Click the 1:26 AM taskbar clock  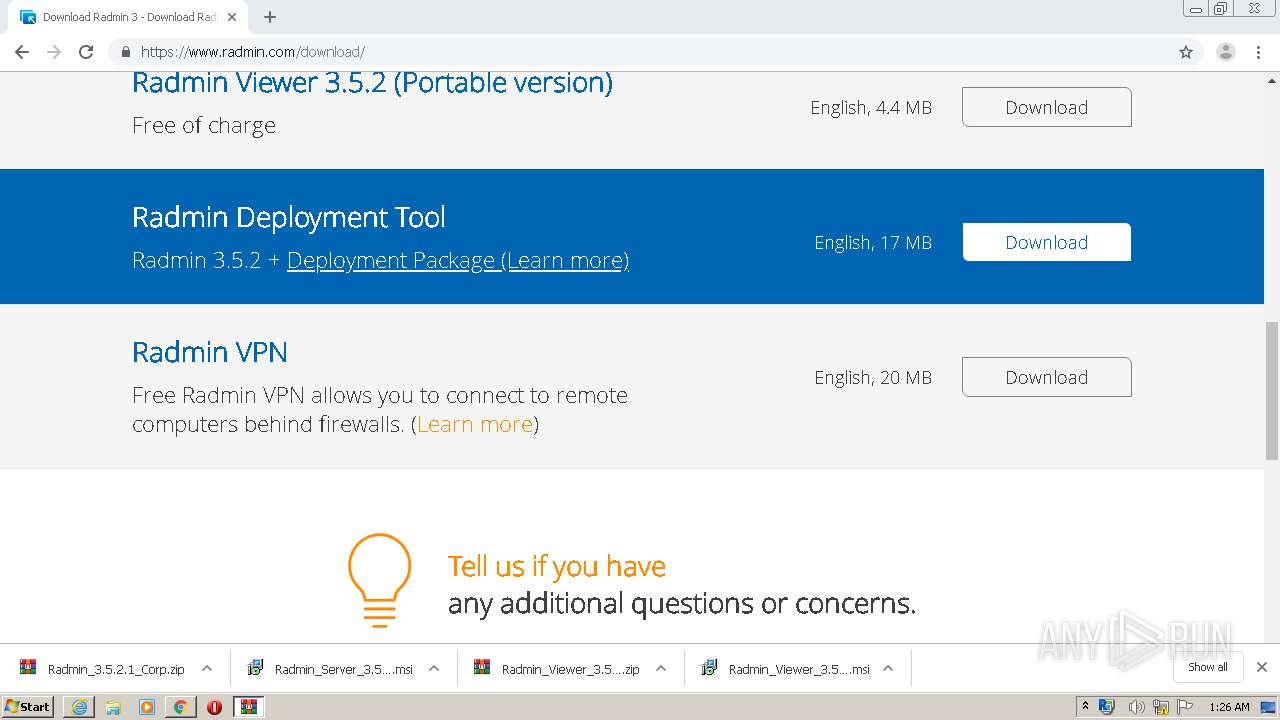tap(1229, 707)
